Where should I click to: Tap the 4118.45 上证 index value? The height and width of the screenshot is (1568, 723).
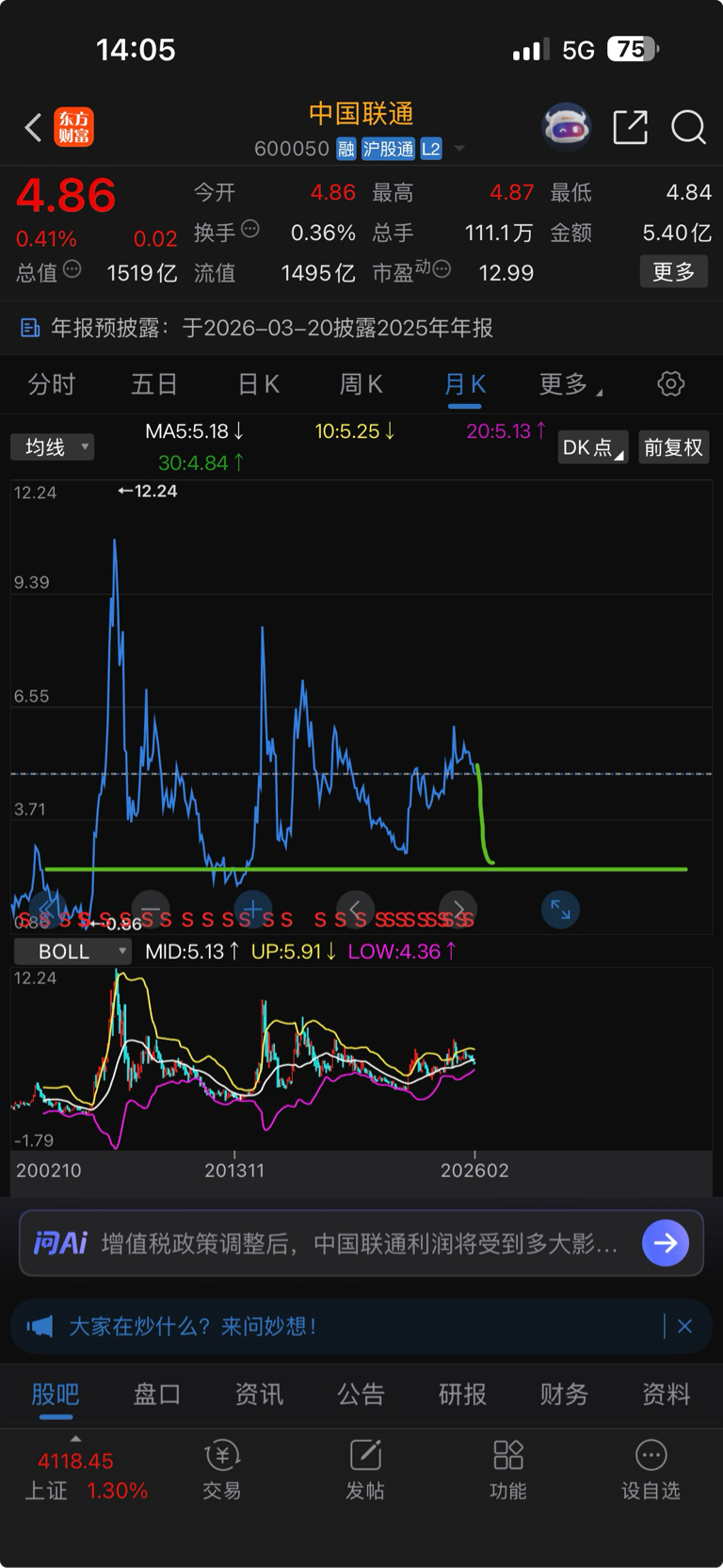75,1461
